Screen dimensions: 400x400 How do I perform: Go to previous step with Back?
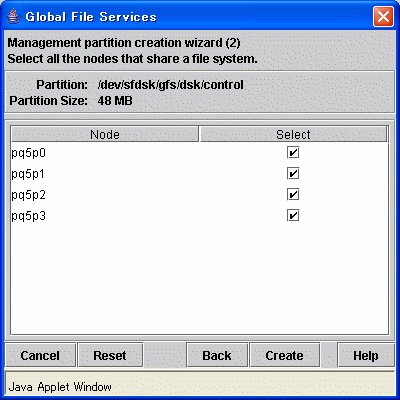(217, 355)
